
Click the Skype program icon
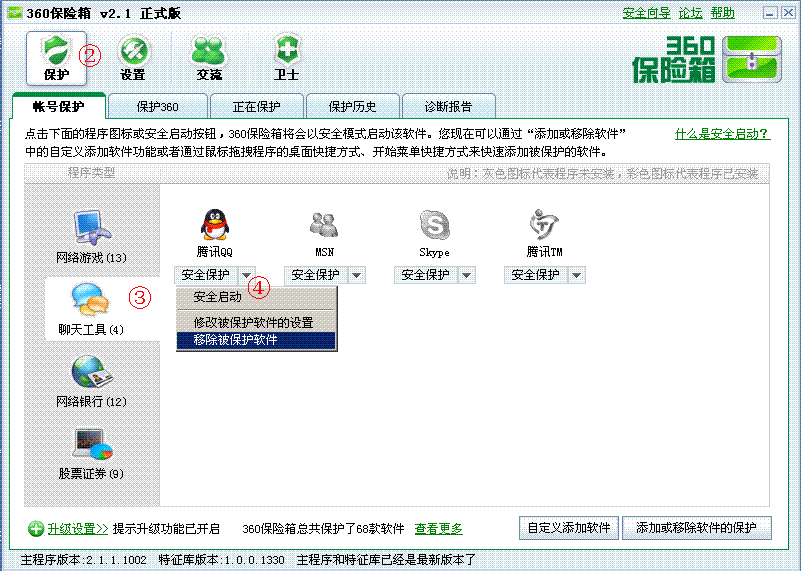tap(434, 225)
